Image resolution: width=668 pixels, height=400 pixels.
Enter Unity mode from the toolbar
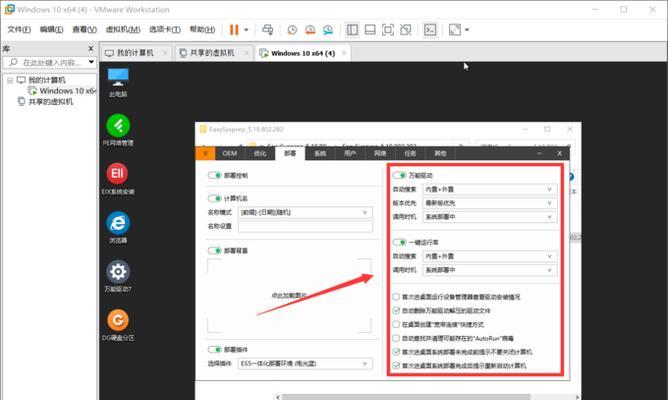(x=406, y=29)
